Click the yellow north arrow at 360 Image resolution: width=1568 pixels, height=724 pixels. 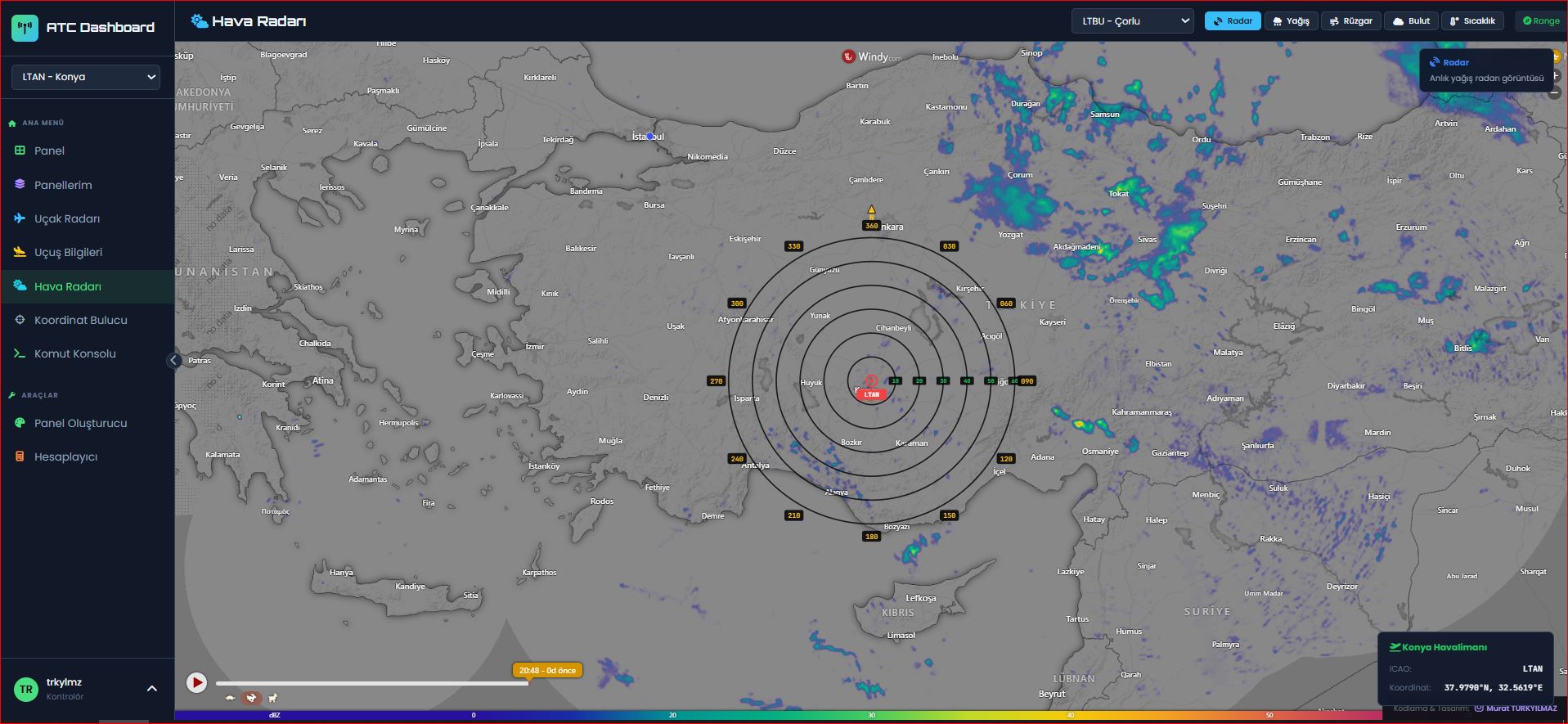click(872, 210)
